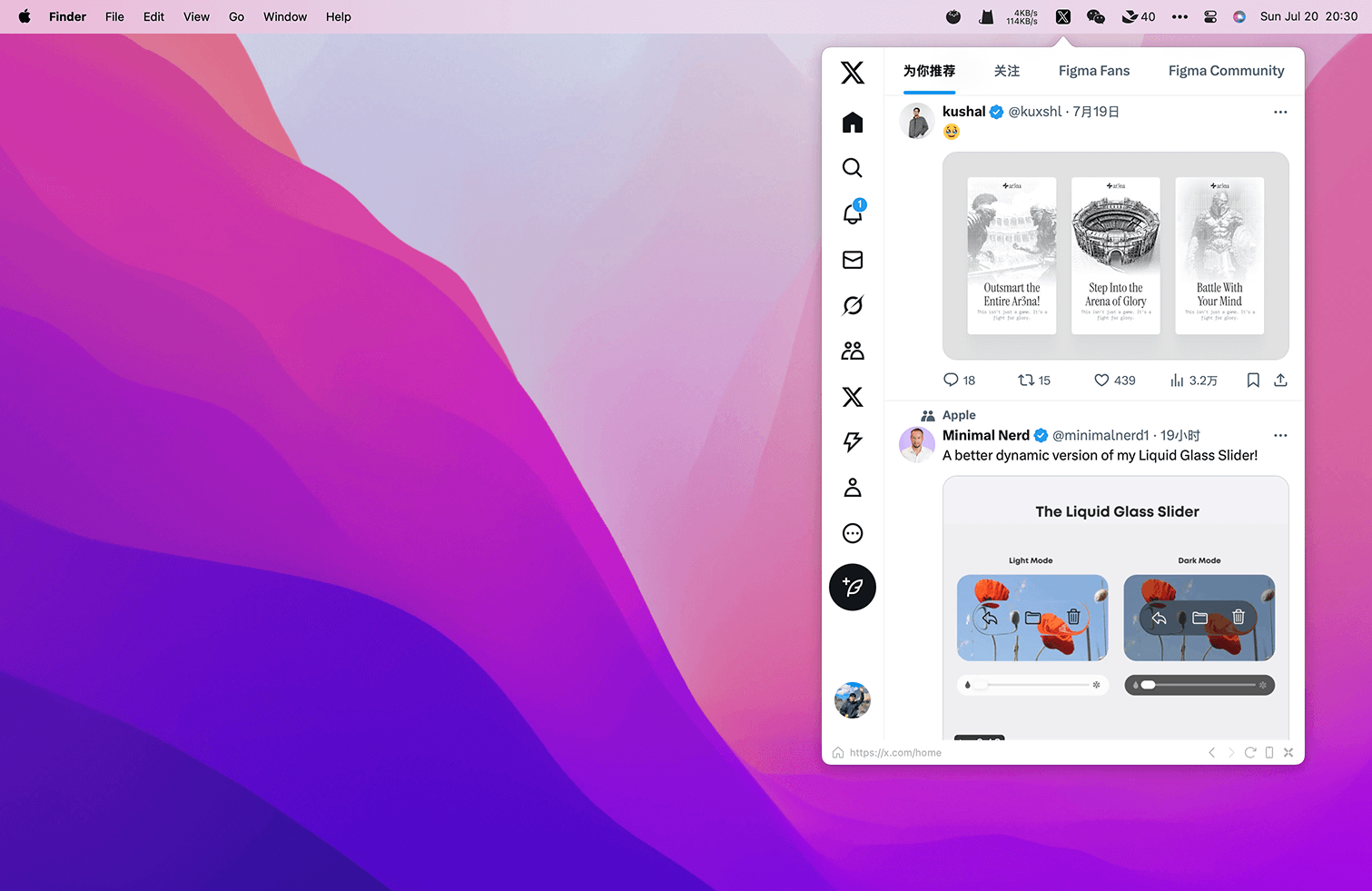Open Communities (people icon) in the sidebar
The height and width of the screenshot is (891, 1372).
click(x=852, y=351)
